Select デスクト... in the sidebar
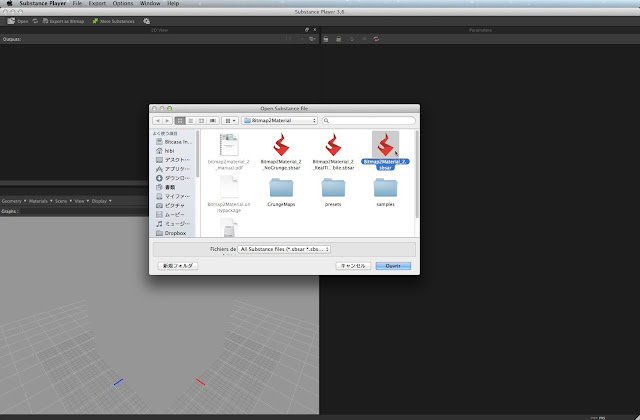Screen dimensions: 640x420 (x=173, y=160)
